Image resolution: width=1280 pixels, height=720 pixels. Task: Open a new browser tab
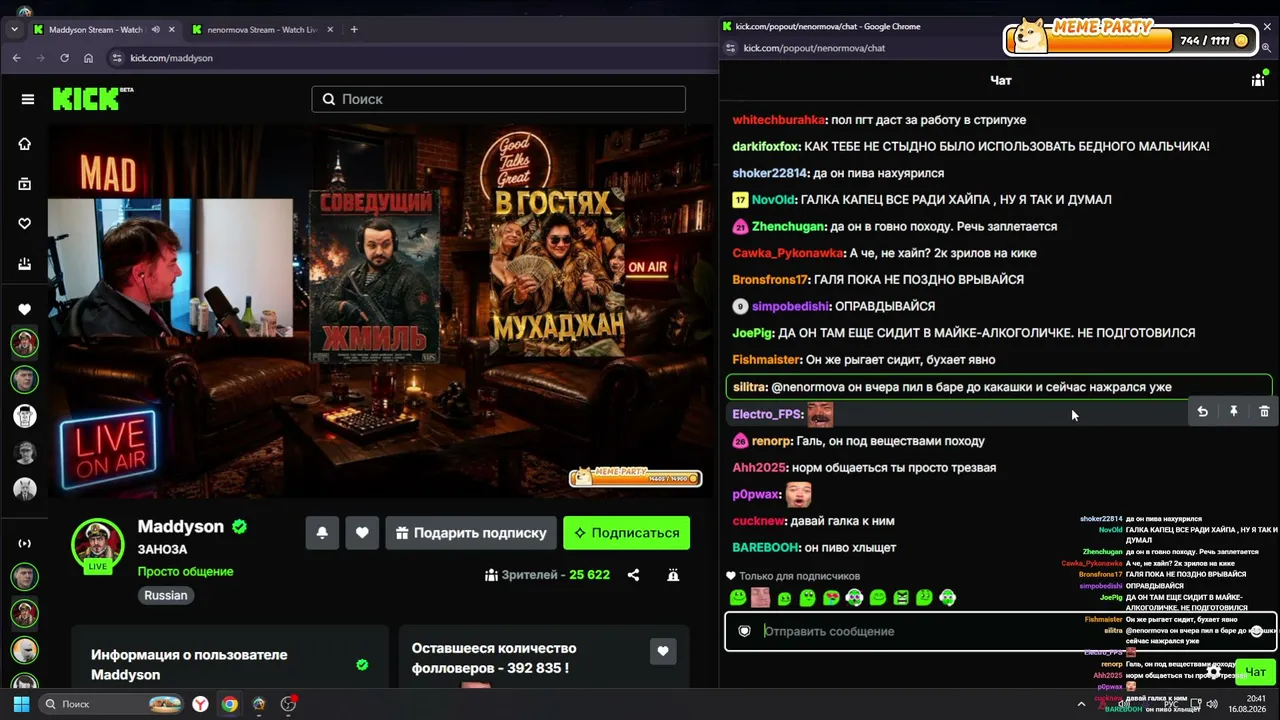(354, 30)
